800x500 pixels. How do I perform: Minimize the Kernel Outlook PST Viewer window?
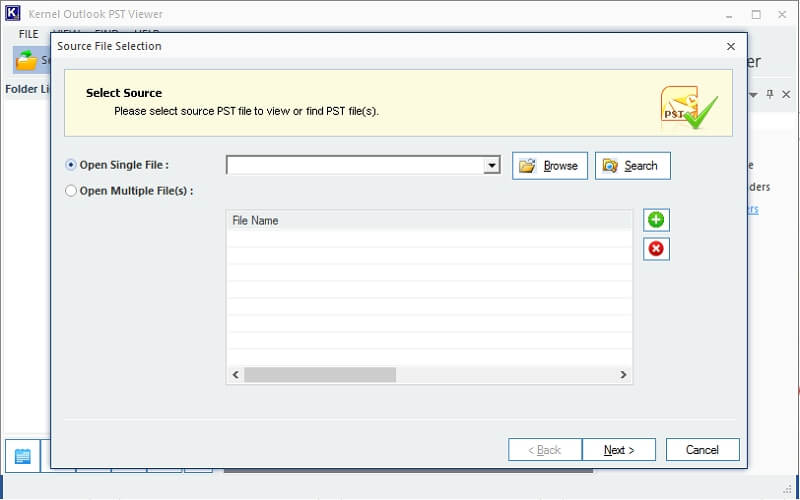pyautogui.click(x=731, y=15)
